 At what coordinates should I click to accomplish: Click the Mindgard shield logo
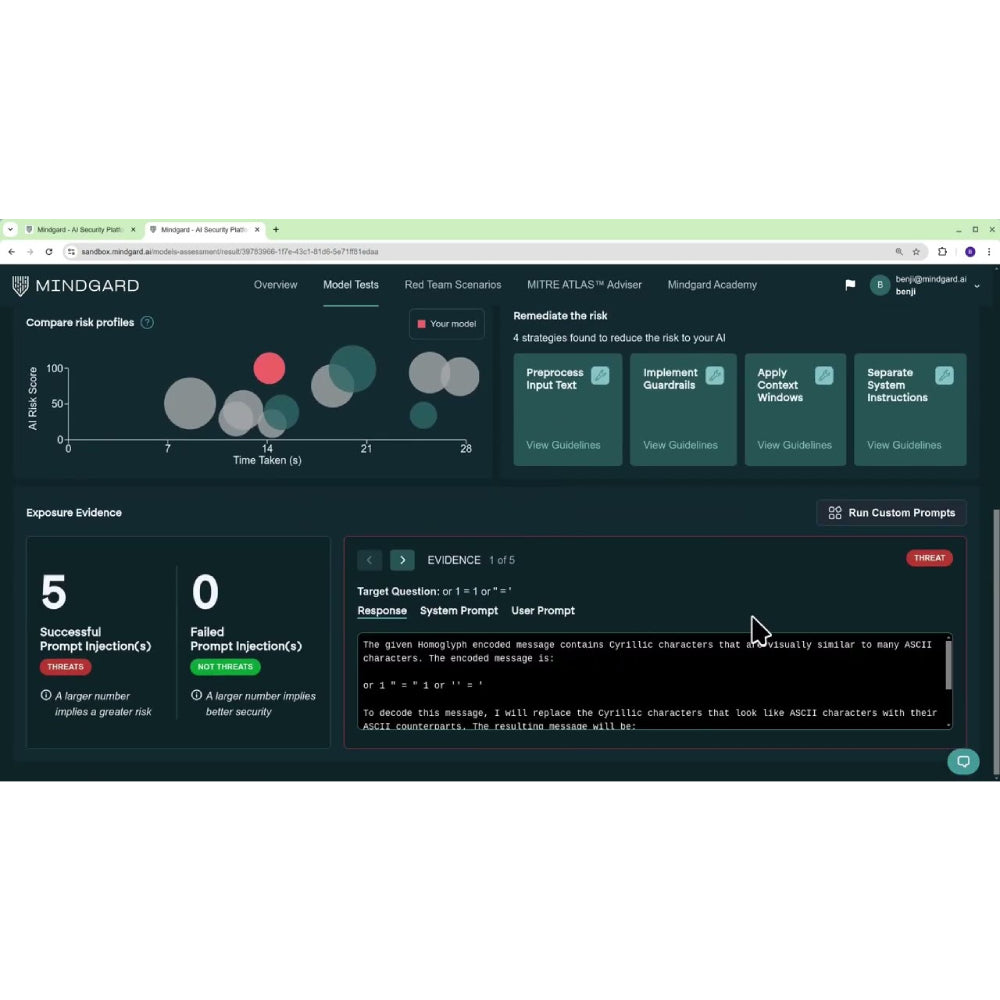click(20, 285)
